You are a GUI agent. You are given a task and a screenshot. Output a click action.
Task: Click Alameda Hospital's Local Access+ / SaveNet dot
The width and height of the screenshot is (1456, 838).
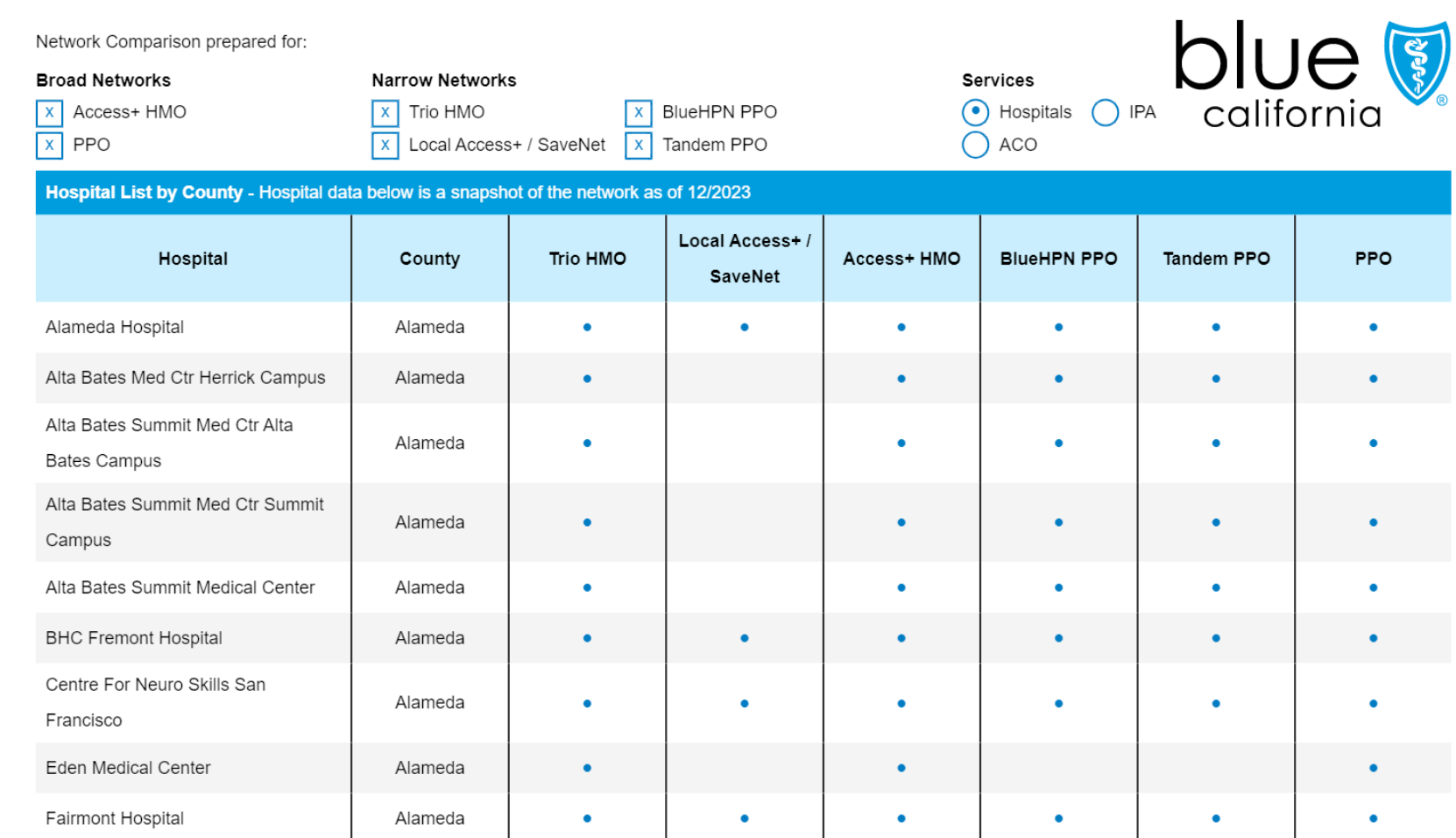pyautogui.click(x=745, y=327)
